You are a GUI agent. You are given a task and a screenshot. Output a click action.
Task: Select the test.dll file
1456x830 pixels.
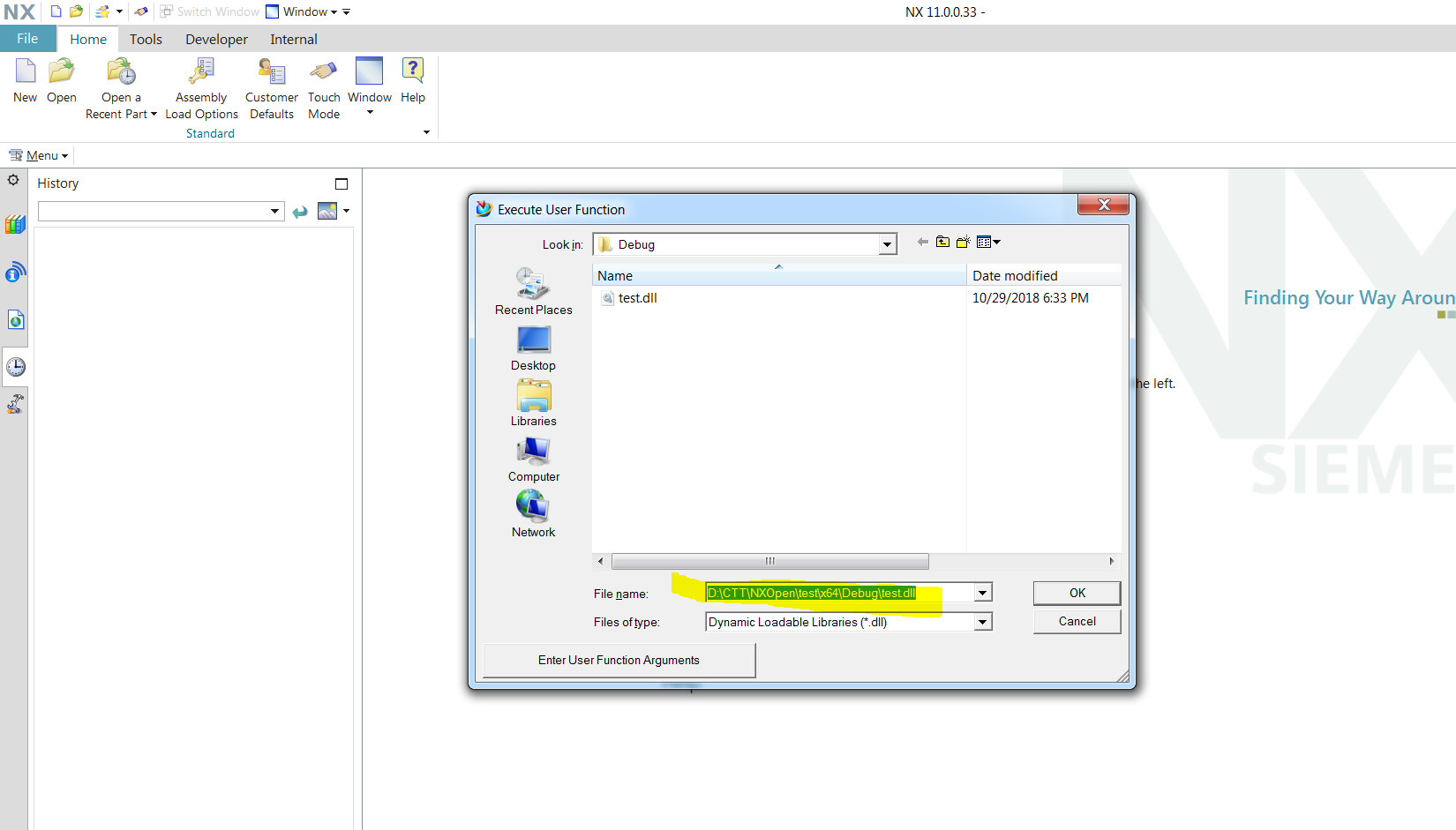(629, 298)
